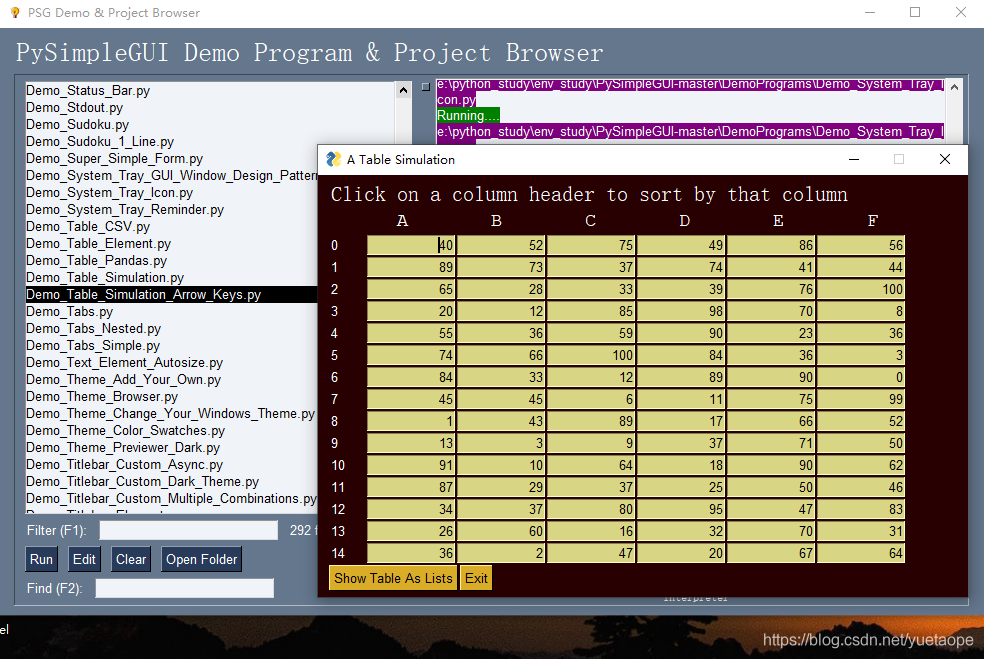Click scroll up arrow of file list
The height and width of the screenshot is (659, 984).
[404, 90]
